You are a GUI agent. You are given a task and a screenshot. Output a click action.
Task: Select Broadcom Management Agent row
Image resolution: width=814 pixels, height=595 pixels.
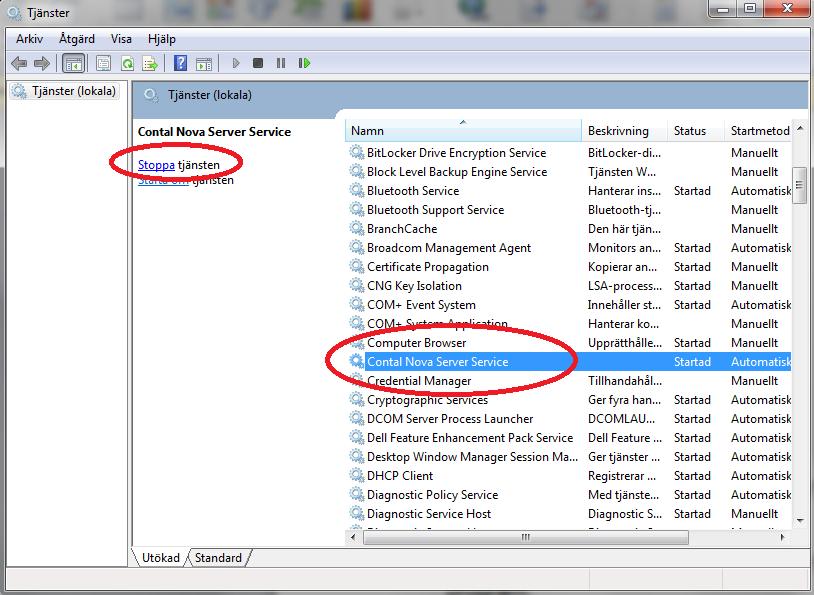(568, 248)
